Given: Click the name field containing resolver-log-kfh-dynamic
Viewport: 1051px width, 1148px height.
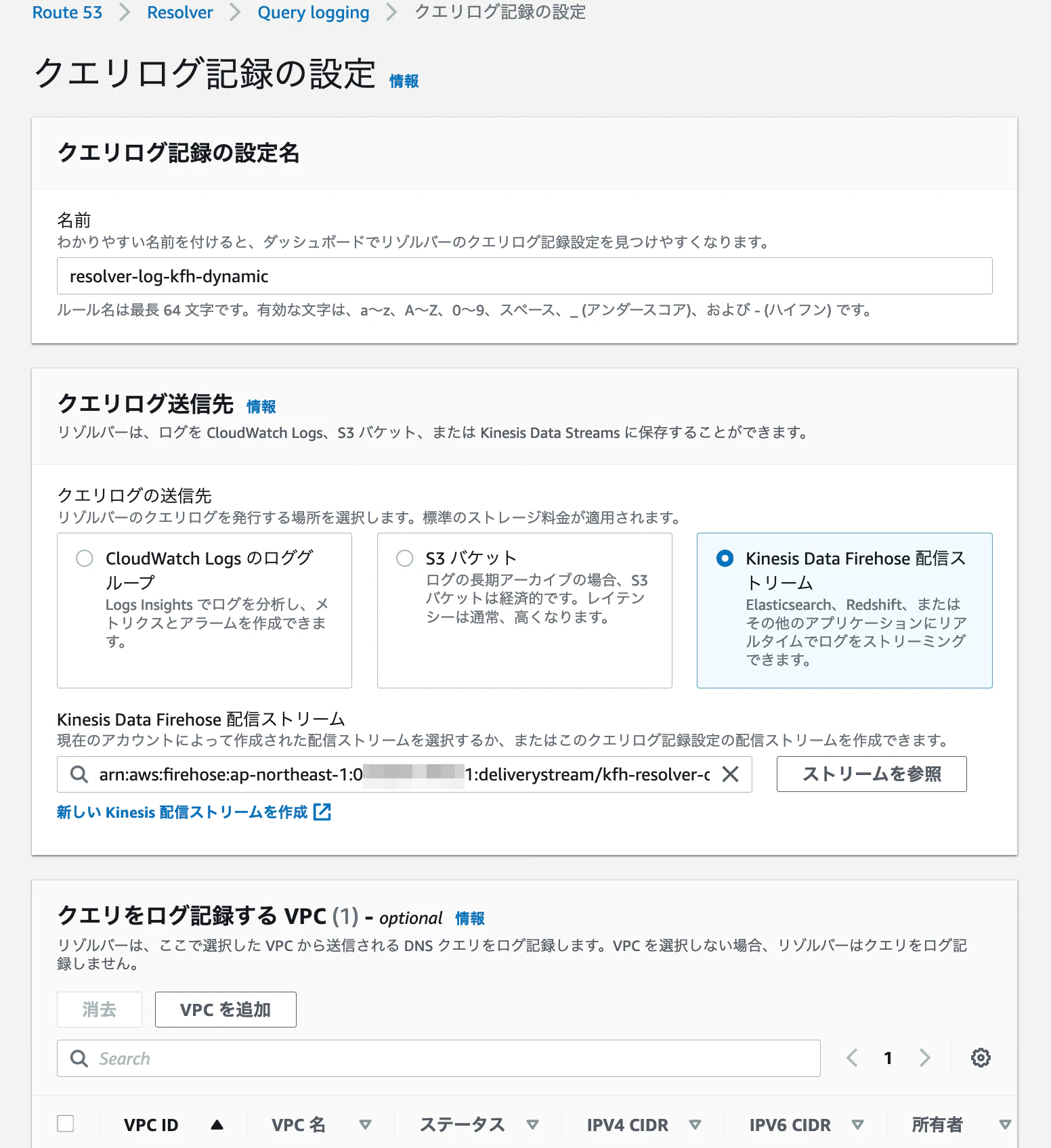Looking at the screenshot, I should coord(524,276).
